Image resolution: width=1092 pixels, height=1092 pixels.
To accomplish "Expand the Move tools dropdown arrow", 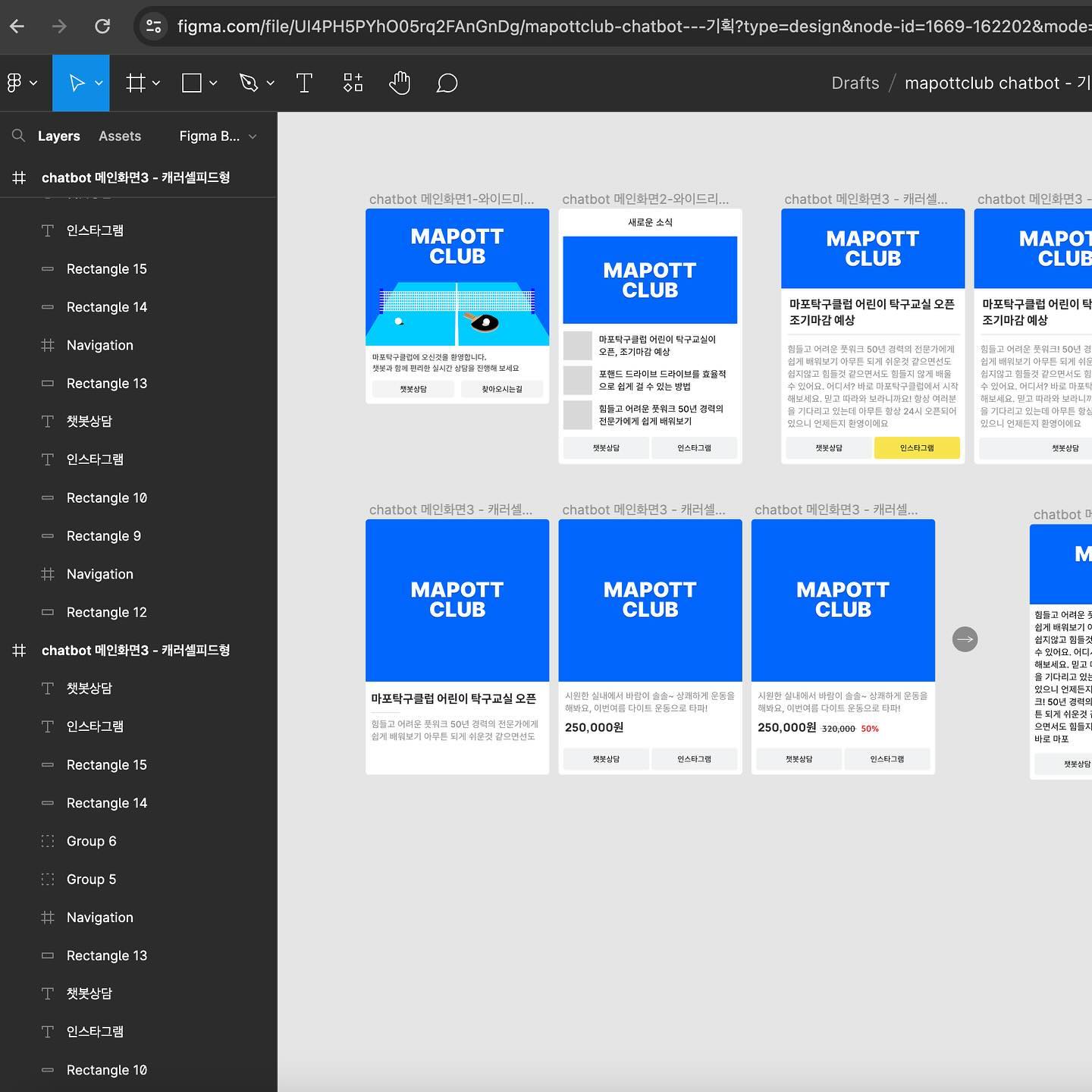I will tap(99, 83).
